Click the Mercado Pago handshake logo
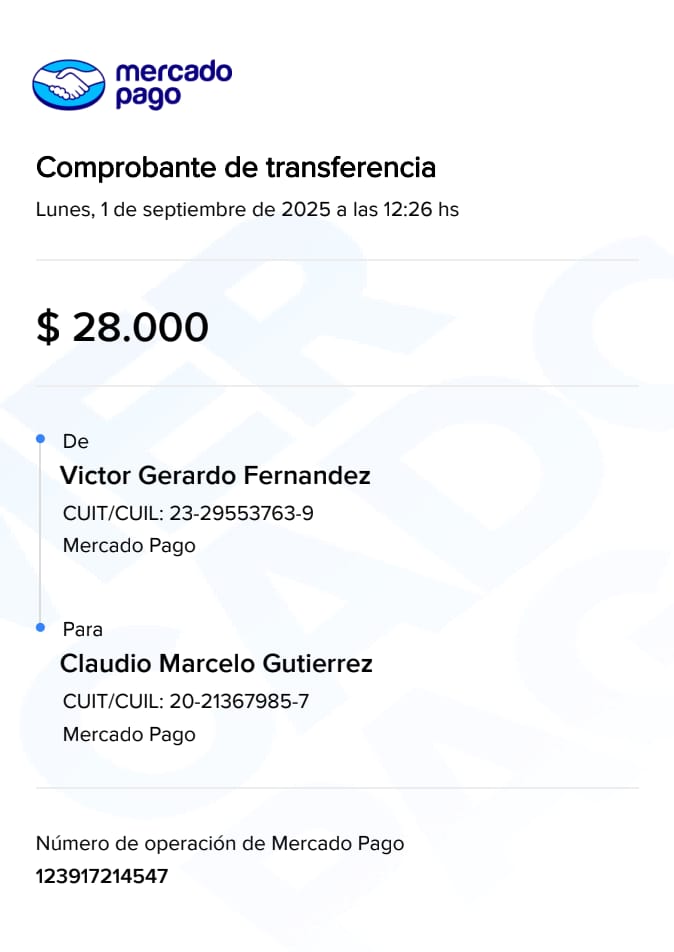Image resolution: width=674 pixels, height=952 pixels. pos(68,84)
